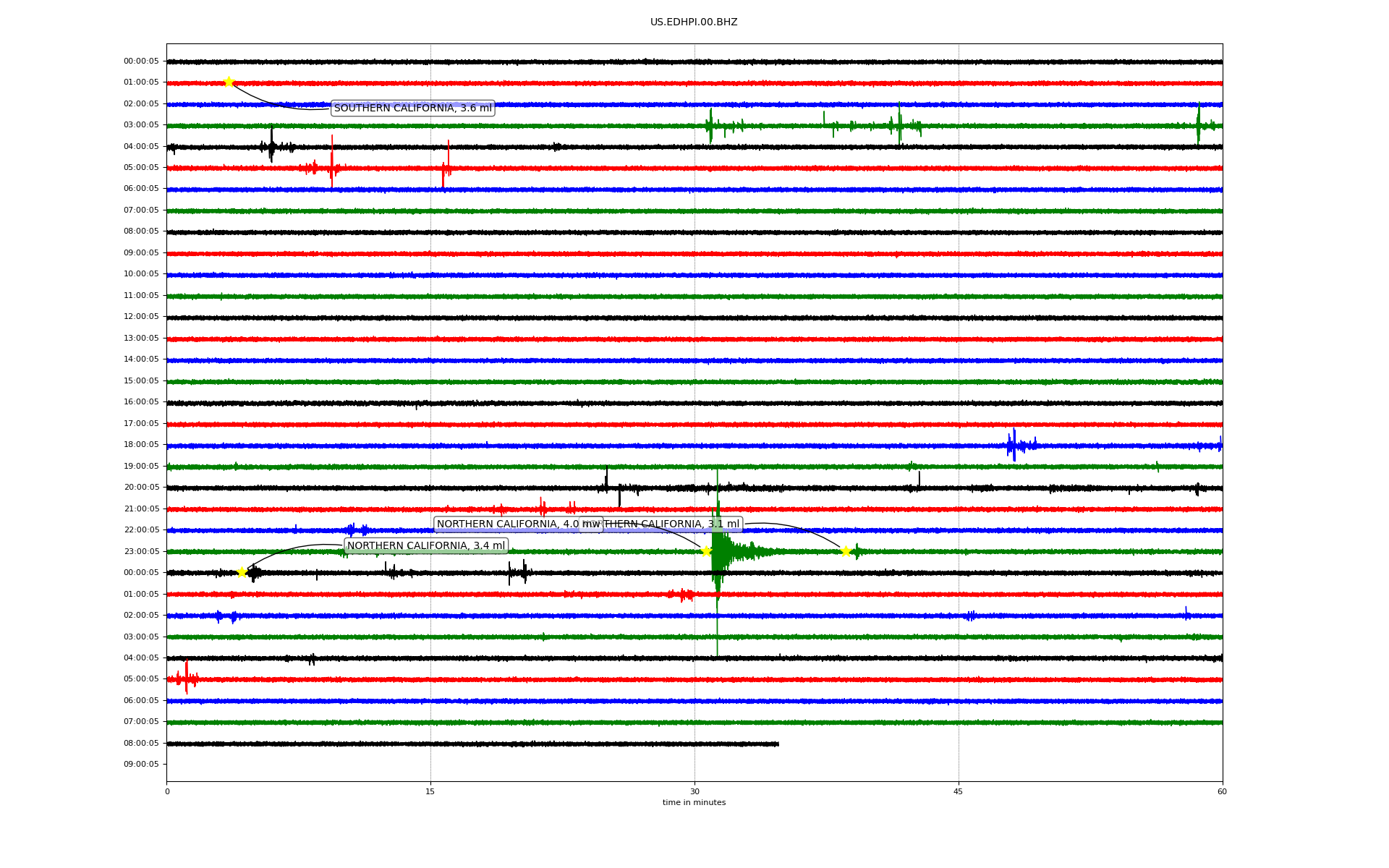Click the 23:00:05 row time label
This screenshot has width=1389, height=868.
pyautogui.click(x=141, y=551)
